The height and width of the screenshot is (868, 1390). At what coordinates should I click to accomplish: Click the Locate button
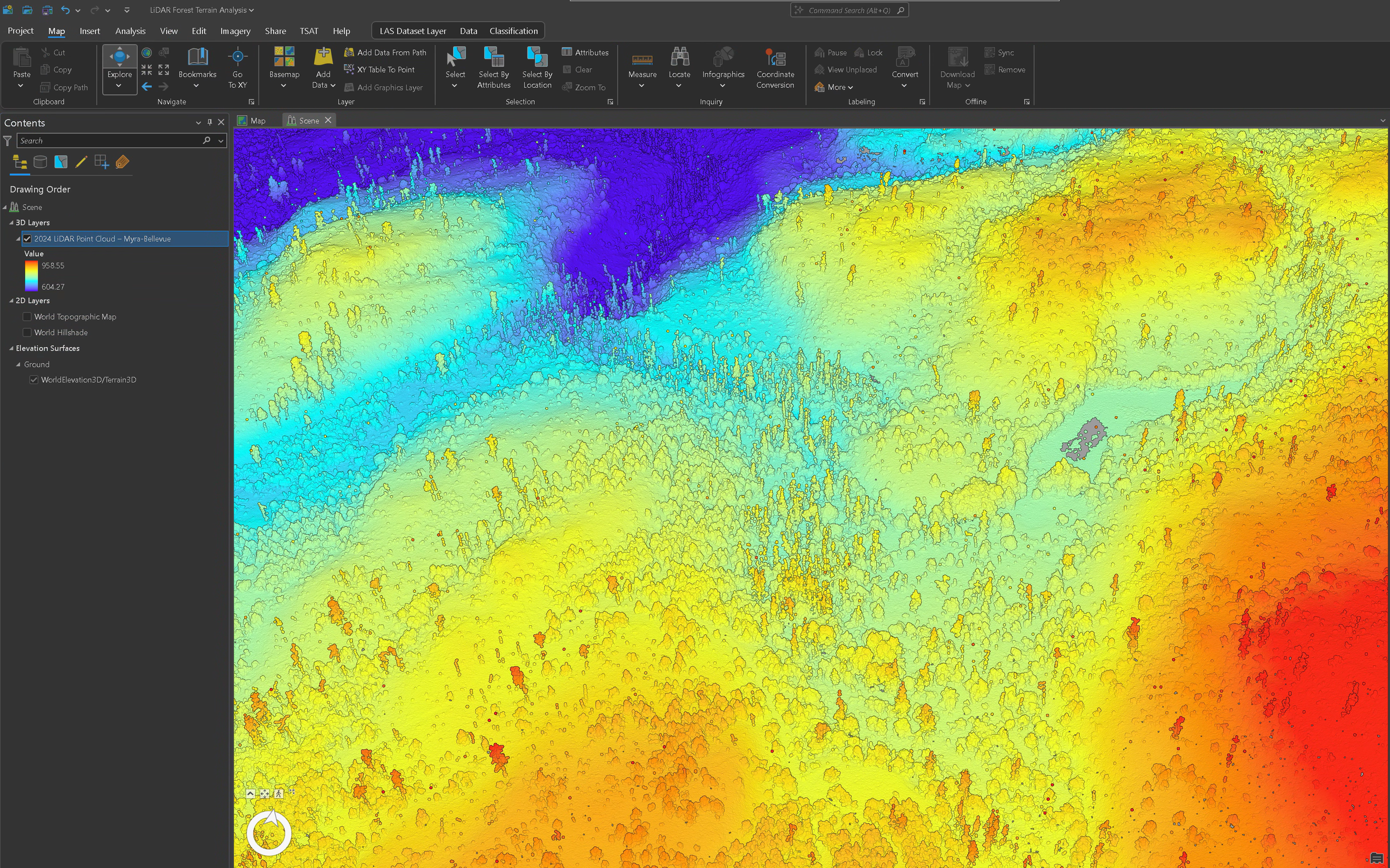(679, 67)
